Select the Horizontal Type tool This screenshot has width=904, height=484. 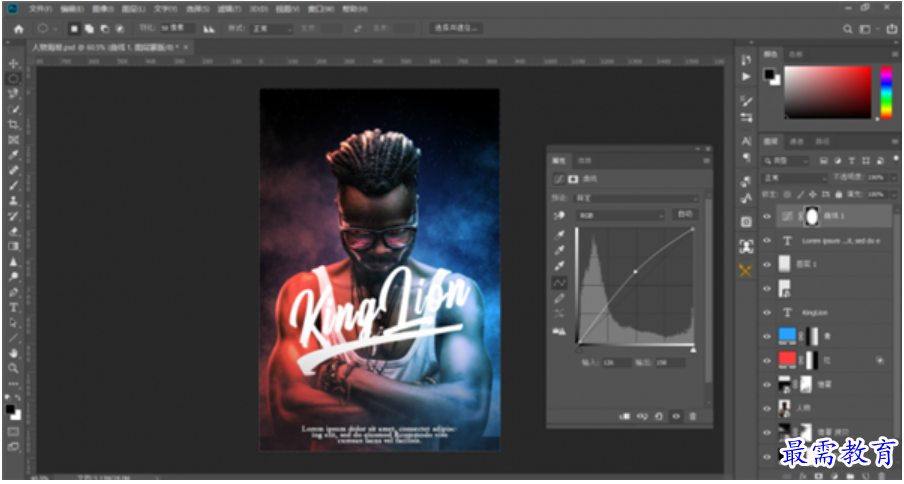coord(13,307)
